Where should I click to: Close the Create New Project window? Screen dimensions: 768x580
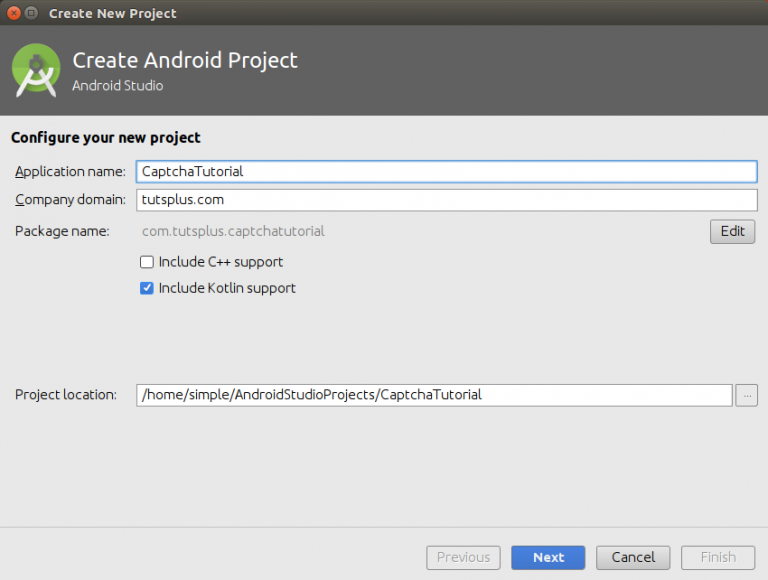14,13
